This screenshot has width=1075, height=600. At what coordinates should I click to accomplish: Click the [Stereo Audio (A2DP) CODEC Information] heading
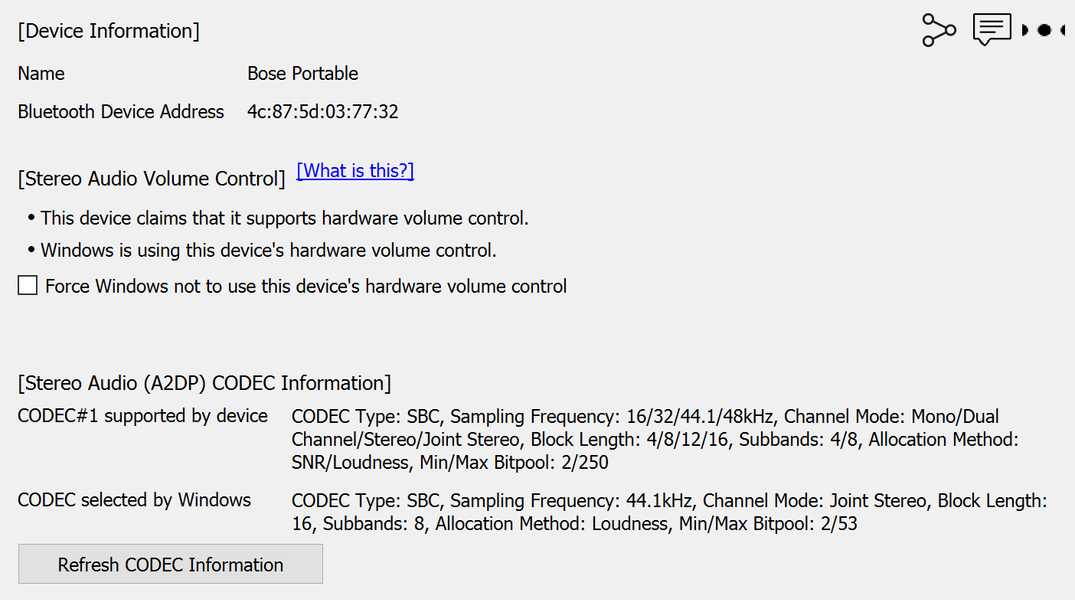(x=204, y=383)
